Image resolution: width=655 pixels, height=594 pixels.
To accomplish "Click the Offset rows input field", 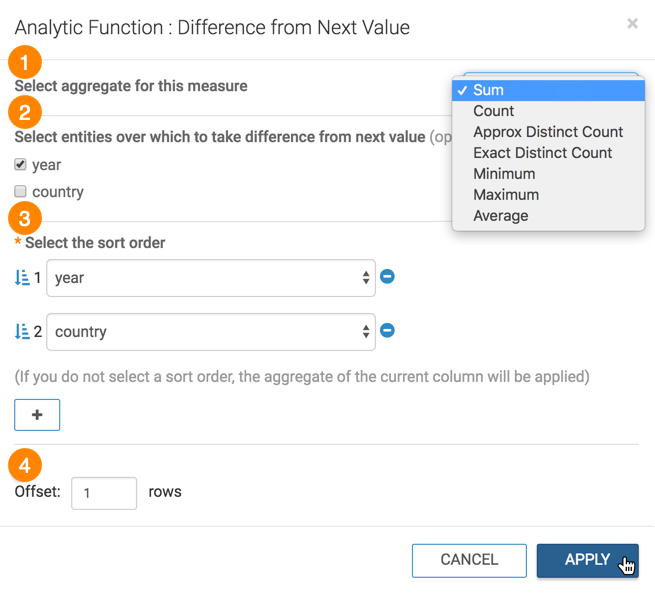I will [104, 493].
